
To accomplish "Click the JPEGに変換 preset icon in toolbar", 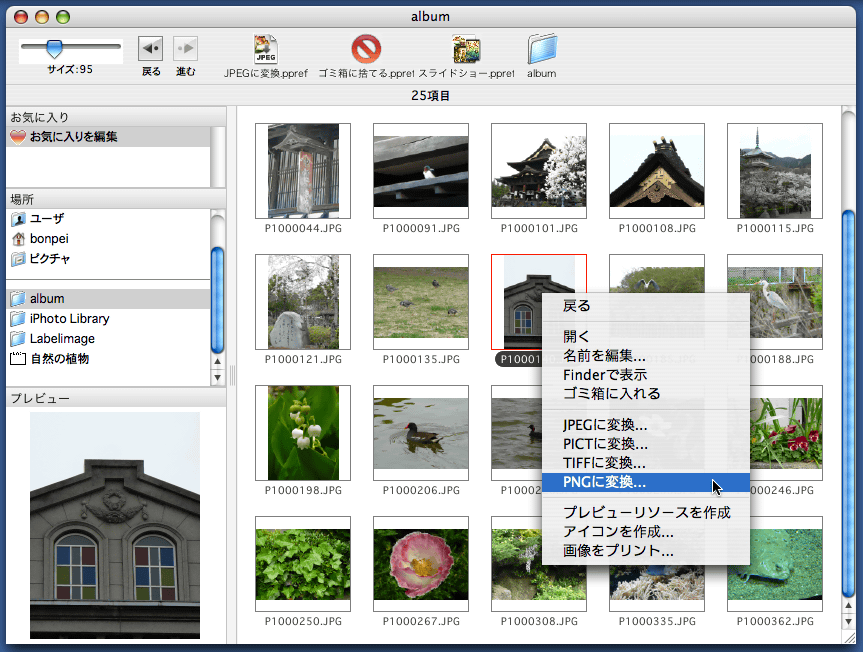I will point(266,48).
